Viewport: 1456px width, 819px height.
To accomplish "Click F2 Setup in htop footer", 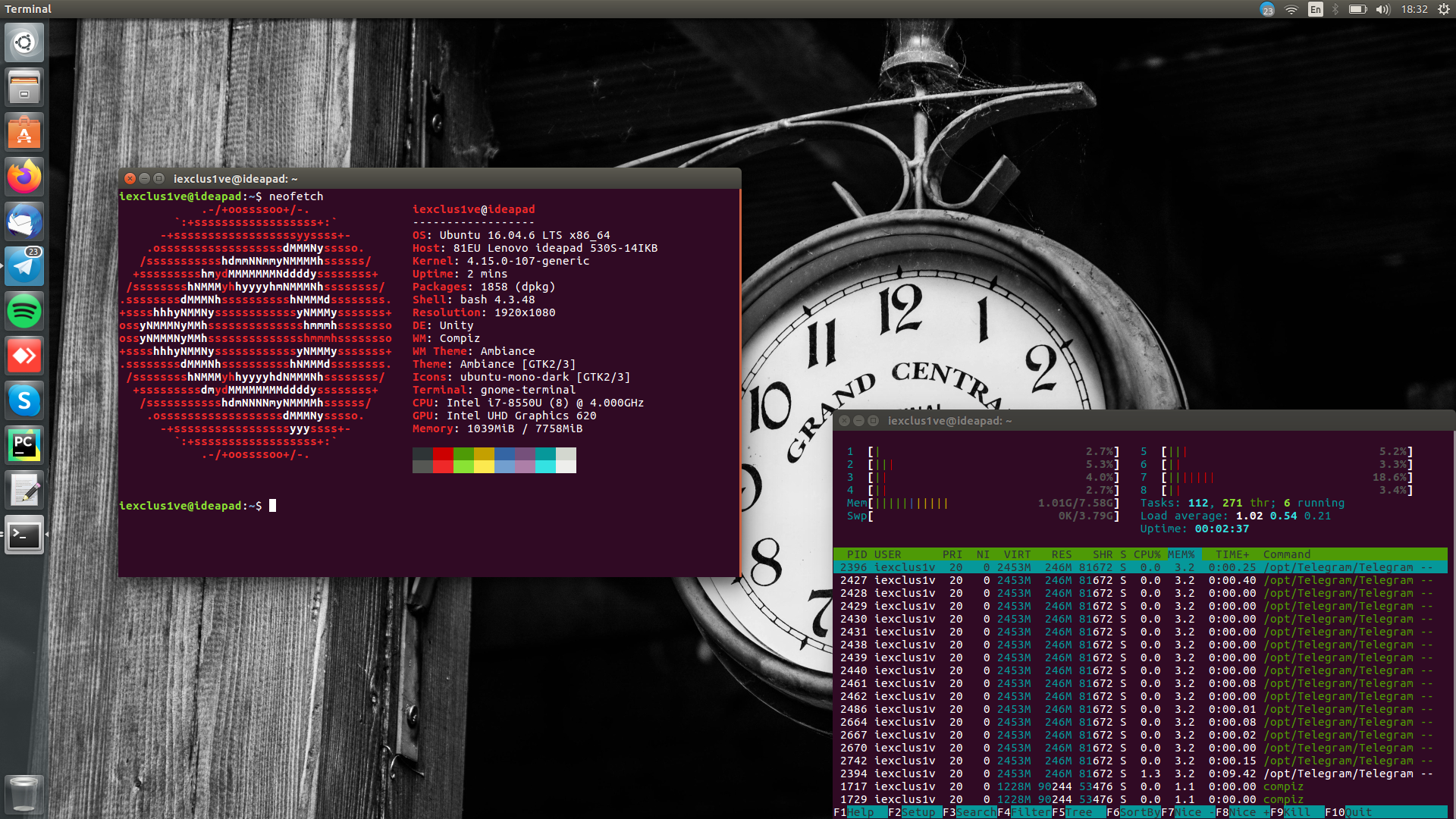I will 915,812.
